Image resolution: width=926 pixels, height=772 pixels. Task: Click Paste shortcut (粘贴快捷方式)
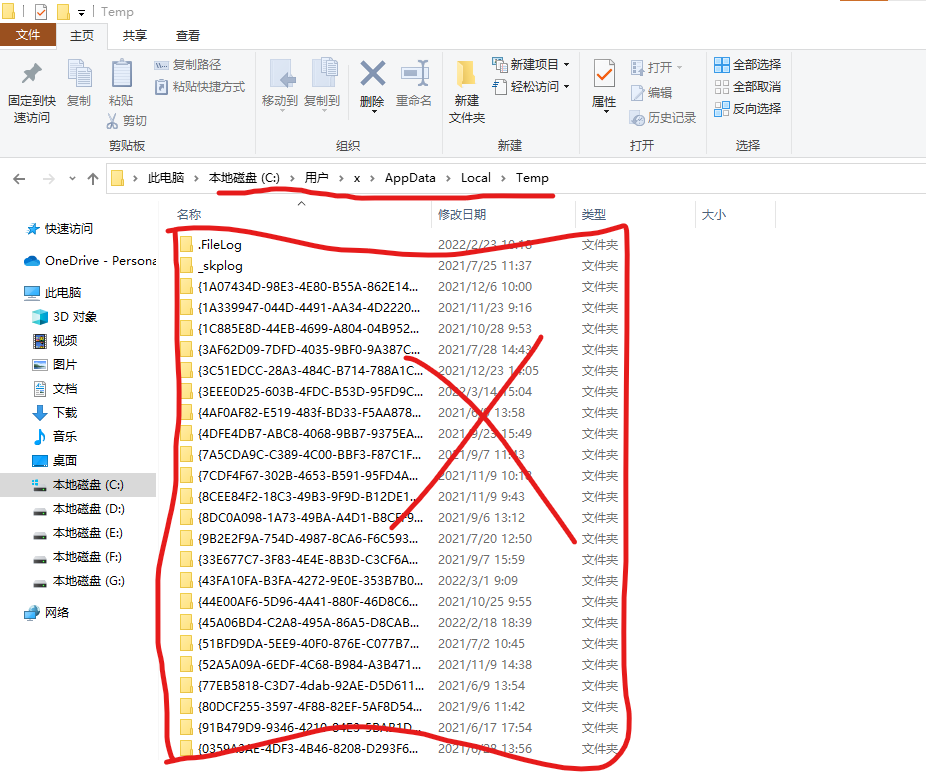pyautogui.click(x=200, y=87)
